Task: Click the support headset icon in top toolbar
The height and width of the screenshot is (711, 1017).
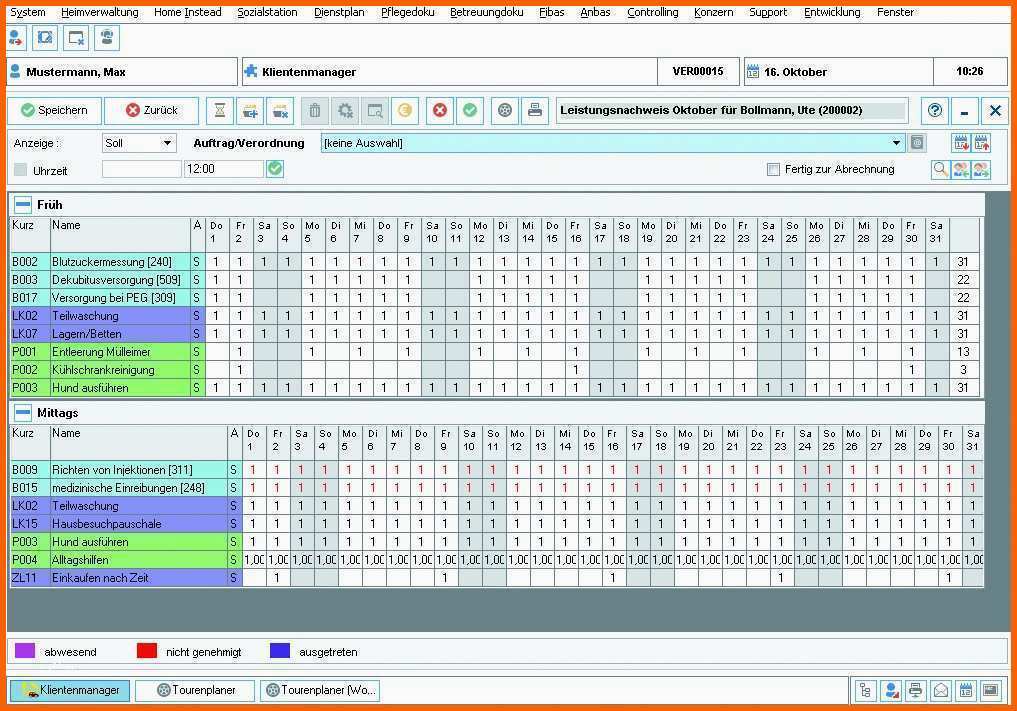Action: point(106,38)
